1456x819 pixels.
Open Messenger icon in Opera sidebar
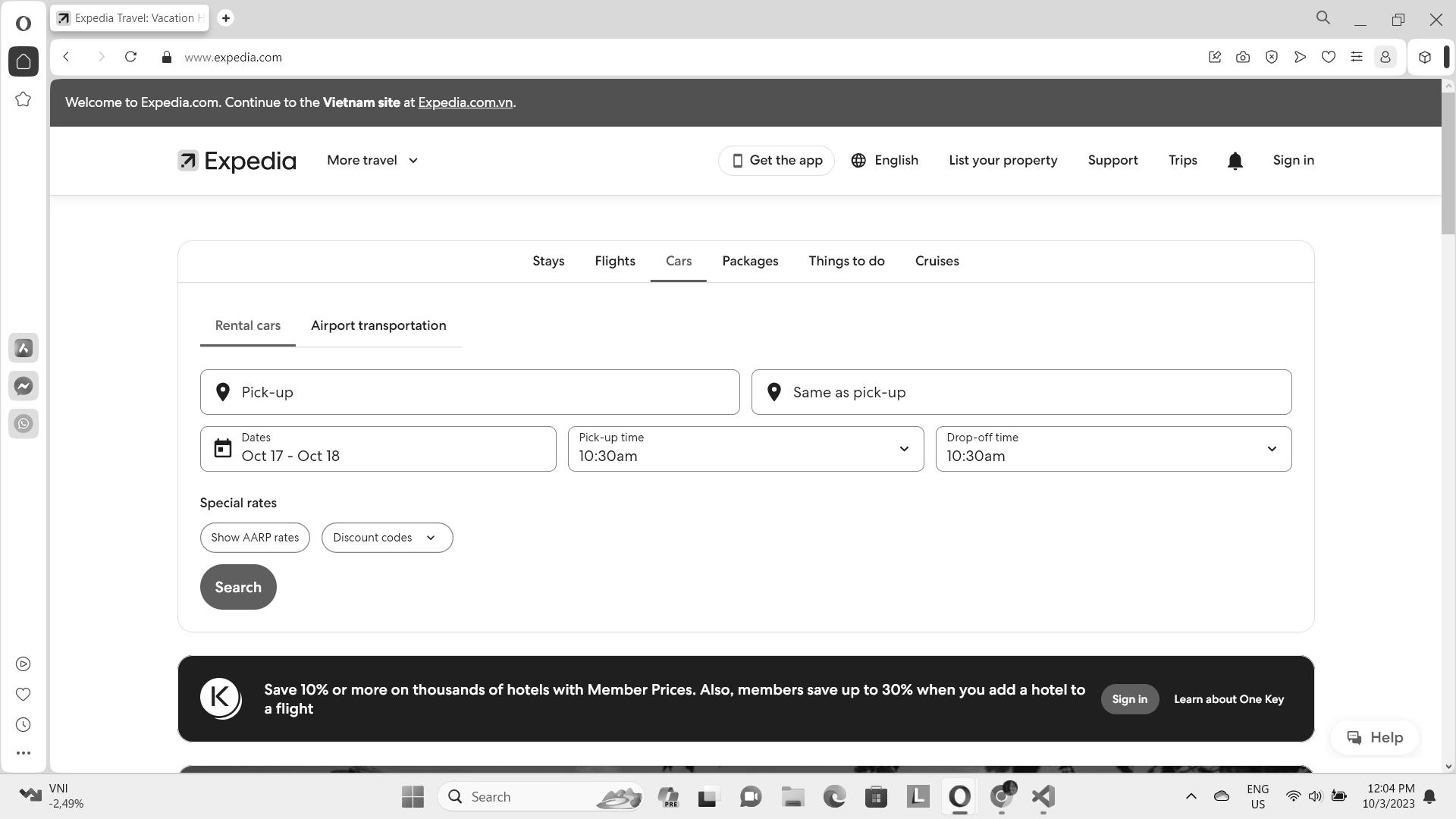(x=24, y=386)
